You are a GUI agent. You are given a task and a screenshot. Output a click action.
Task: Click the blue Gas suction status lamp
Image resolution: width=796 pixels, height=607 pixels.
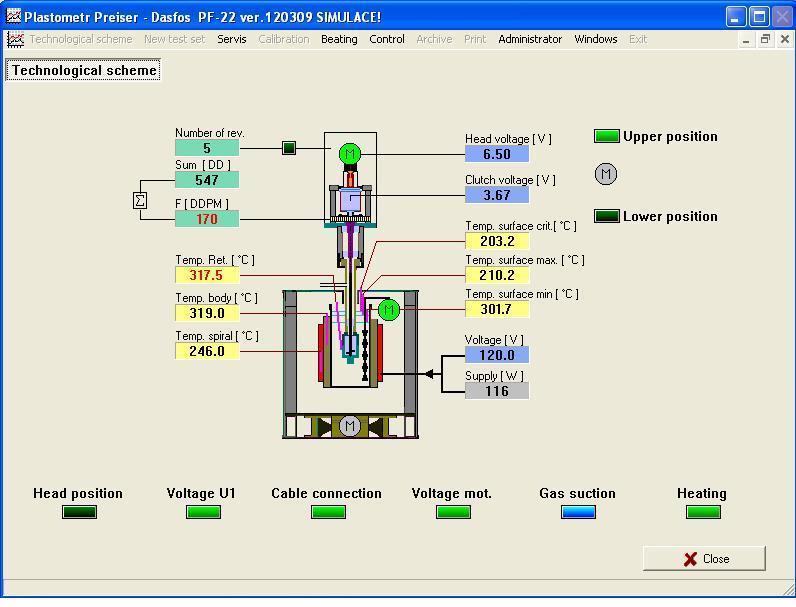coord(578,512)
